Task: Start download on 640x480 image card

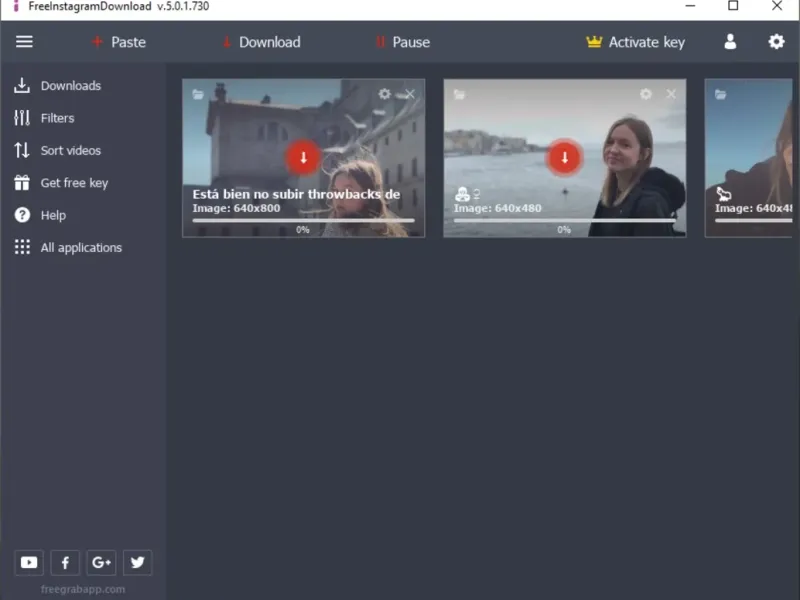Action: (564, 157)
